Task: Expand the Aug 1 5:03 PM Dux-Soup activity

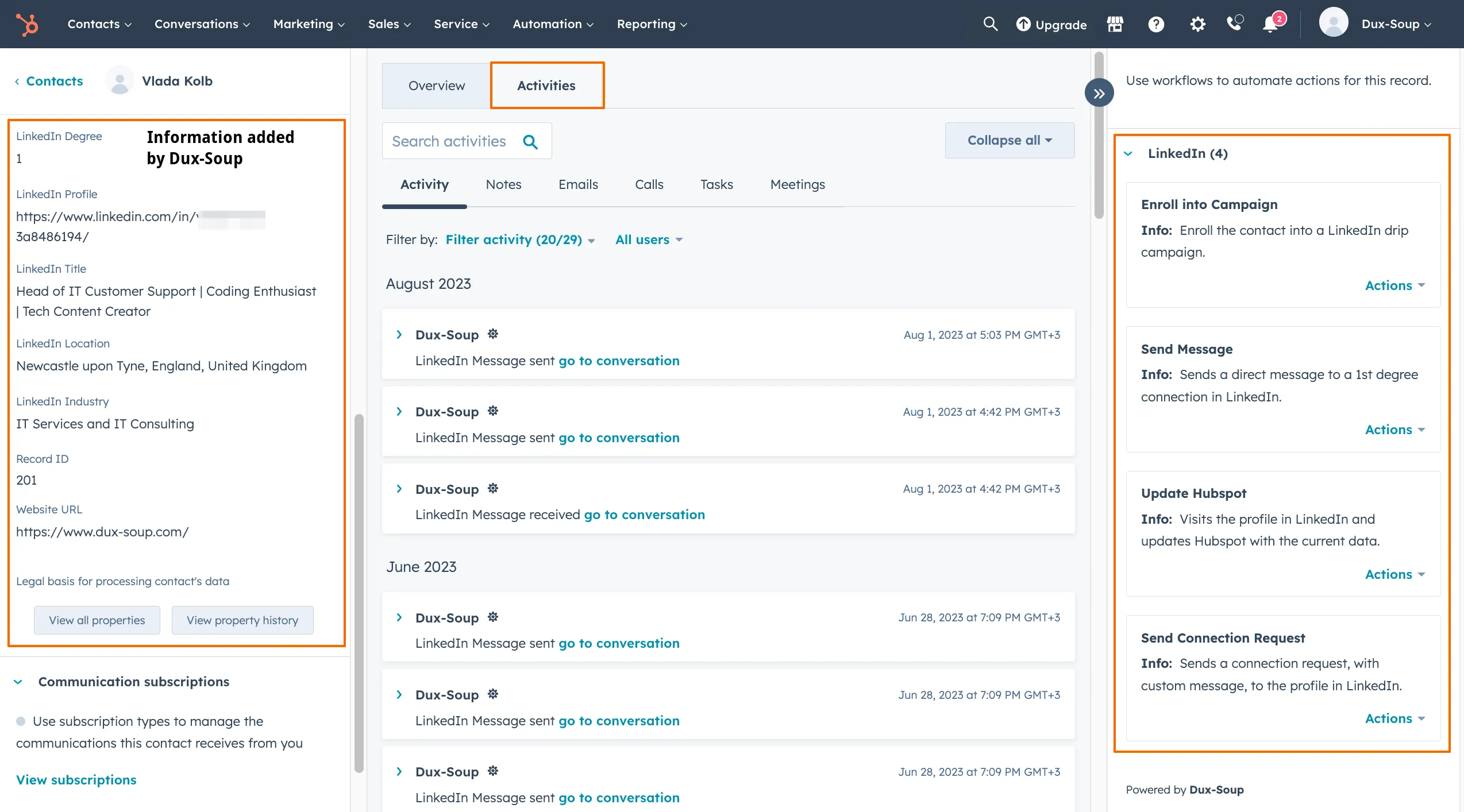Action: (399, 334)
